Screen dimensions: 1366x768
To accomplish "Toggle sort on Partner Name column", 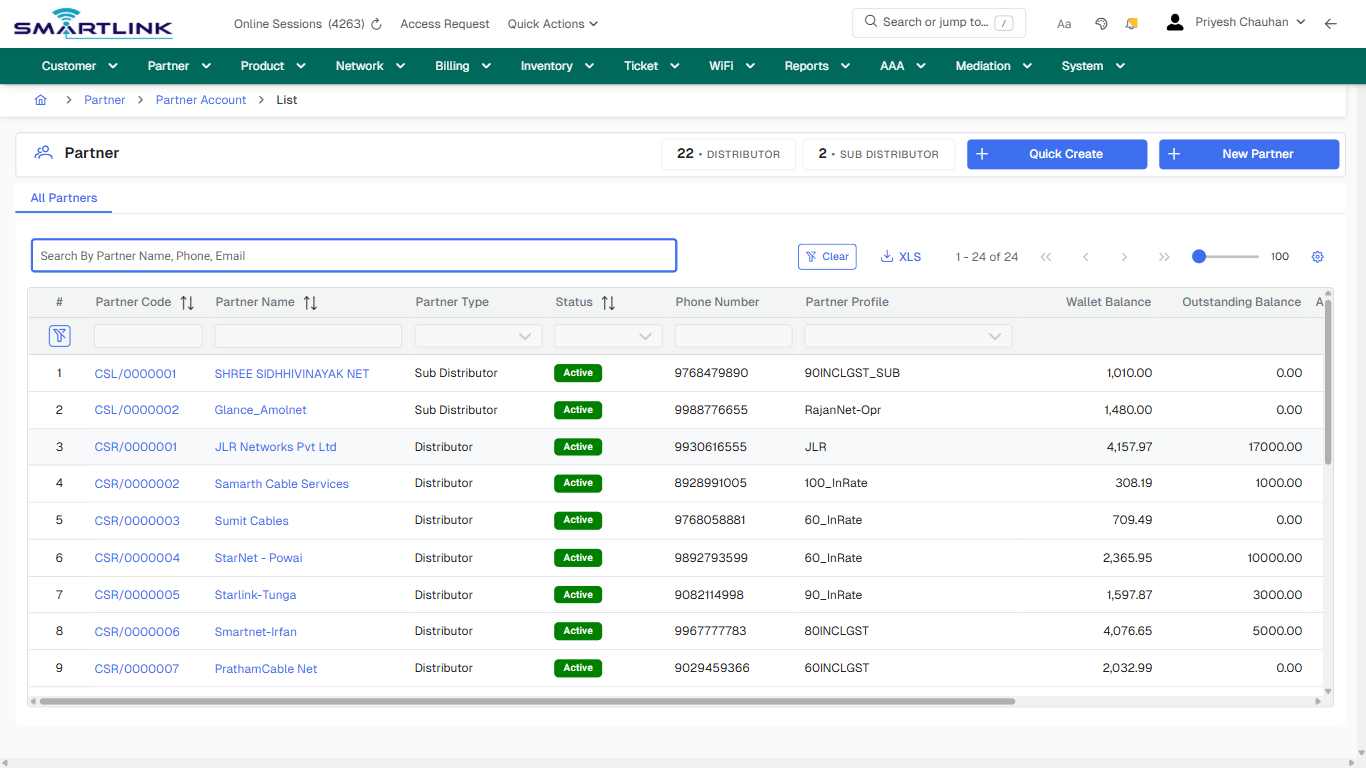I will pos(310,302).
